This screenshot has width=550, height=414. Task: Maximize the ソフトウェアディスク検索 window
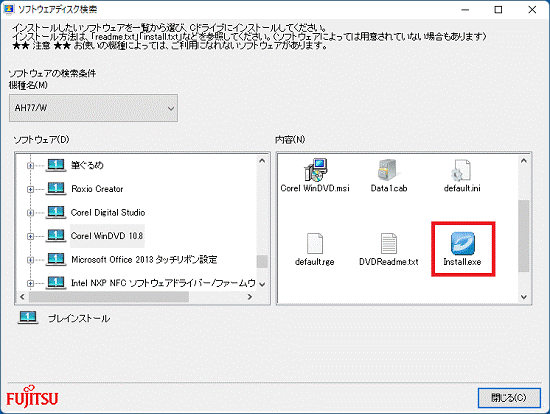point(498,9)
